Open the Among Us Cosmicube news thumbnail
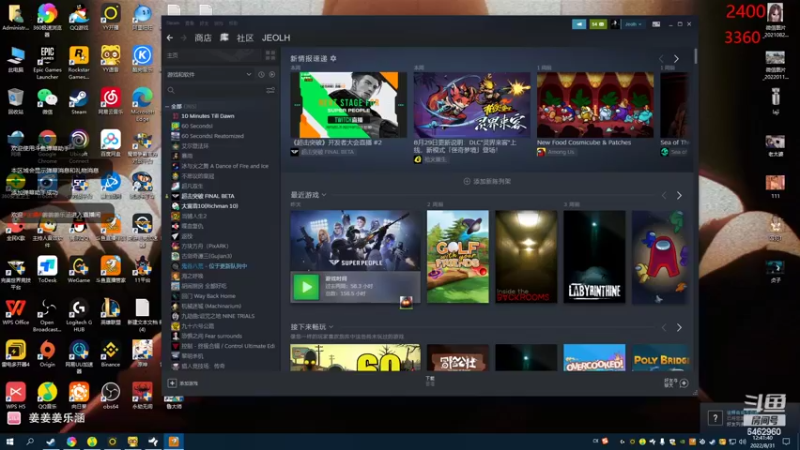This screenshot has width=800, height=450. [595, 105]
